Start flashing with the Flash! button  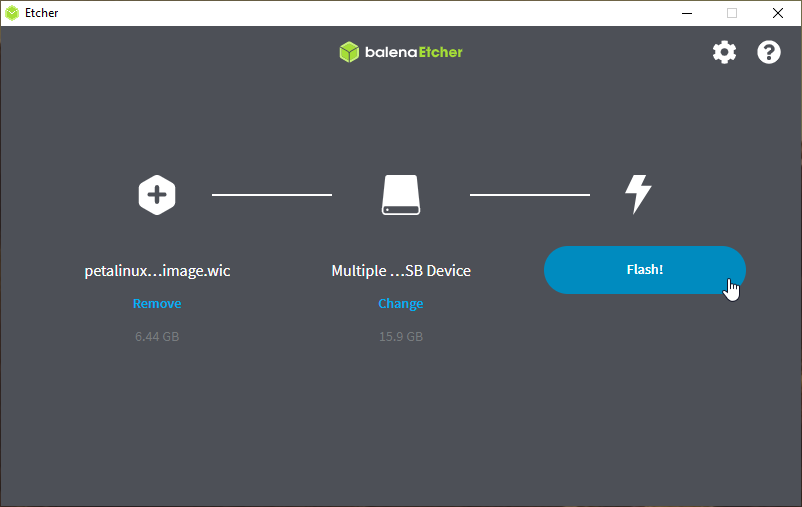pos(644,270)
